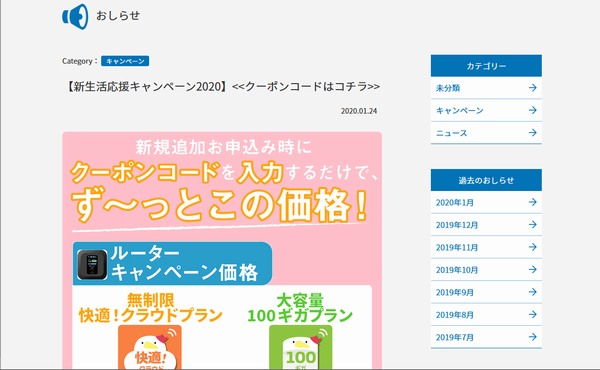Click the arrow icon beside 2019年11月
This screenshot has width=600, height=370.
[532, 247]
